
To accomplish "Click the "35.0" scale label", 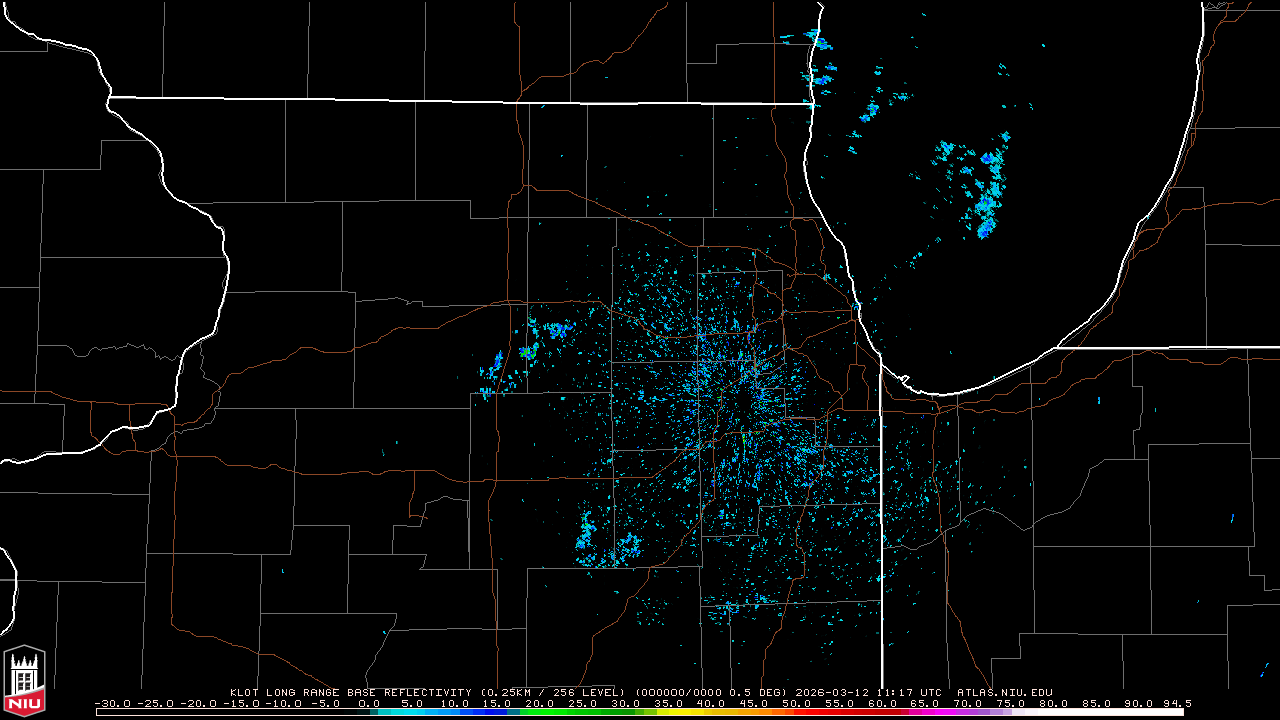I will (x=668, y=703).
